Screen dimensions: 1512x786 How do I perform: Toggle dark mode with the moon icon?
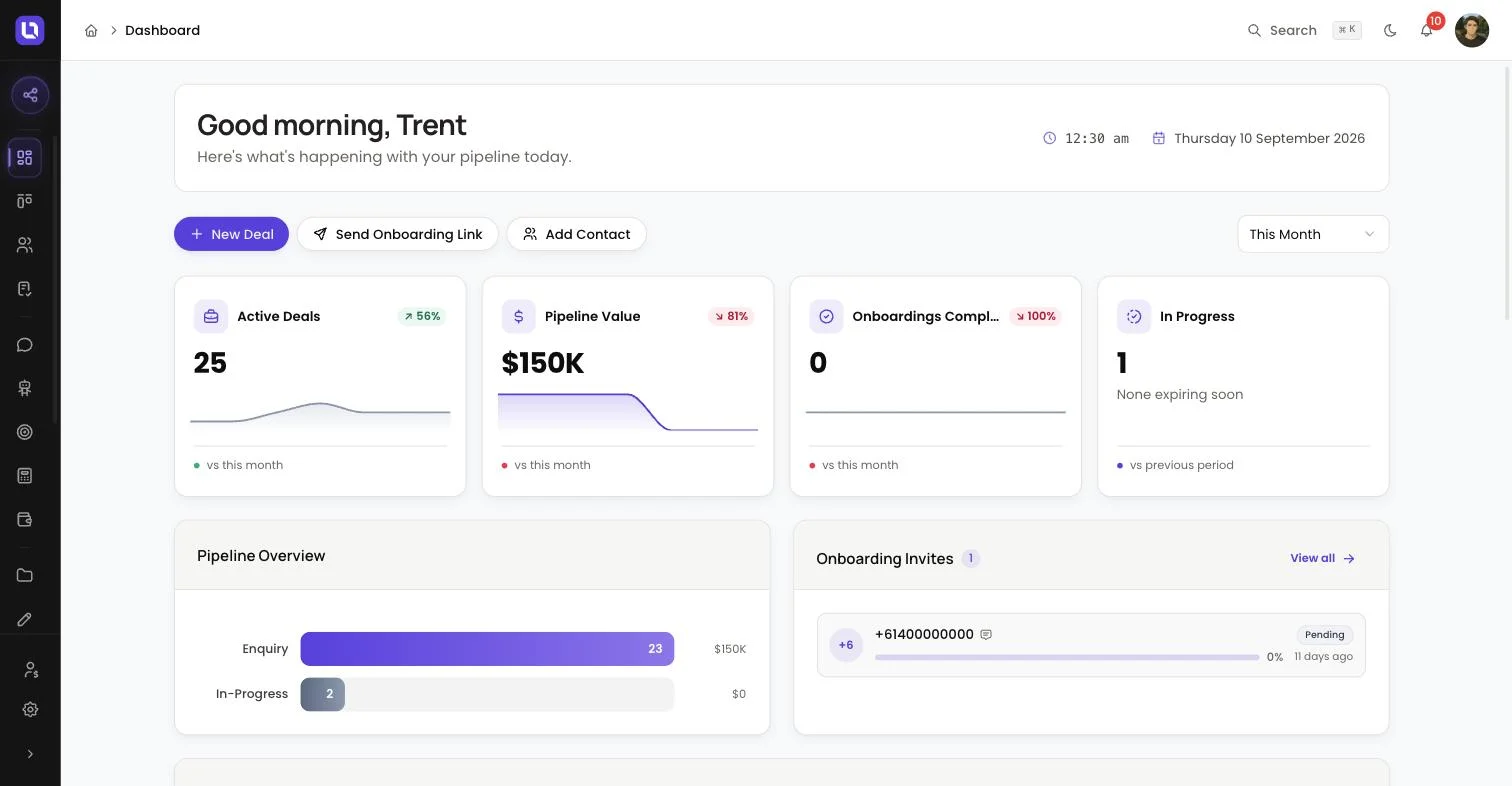(1390, 30)
